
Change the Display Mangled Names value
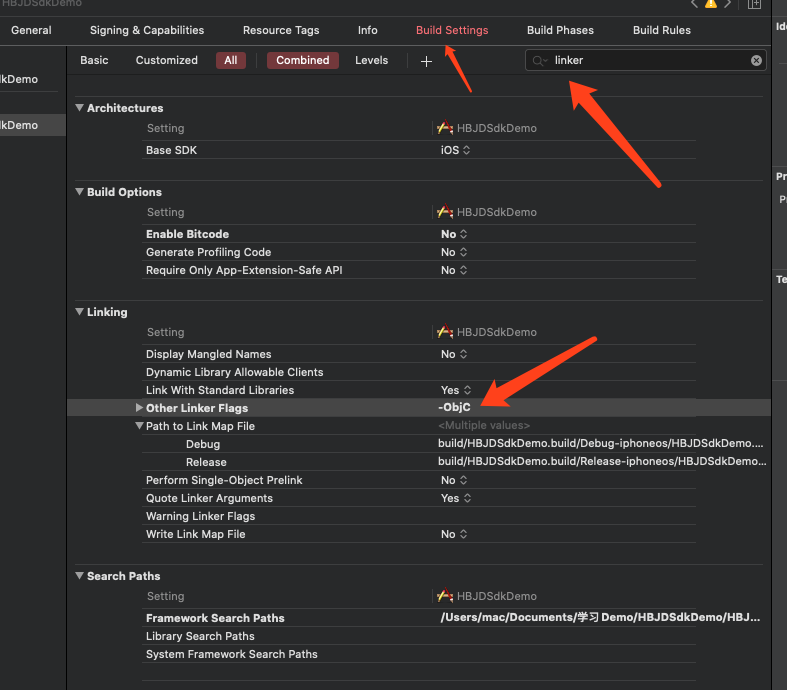coord(454,354)
